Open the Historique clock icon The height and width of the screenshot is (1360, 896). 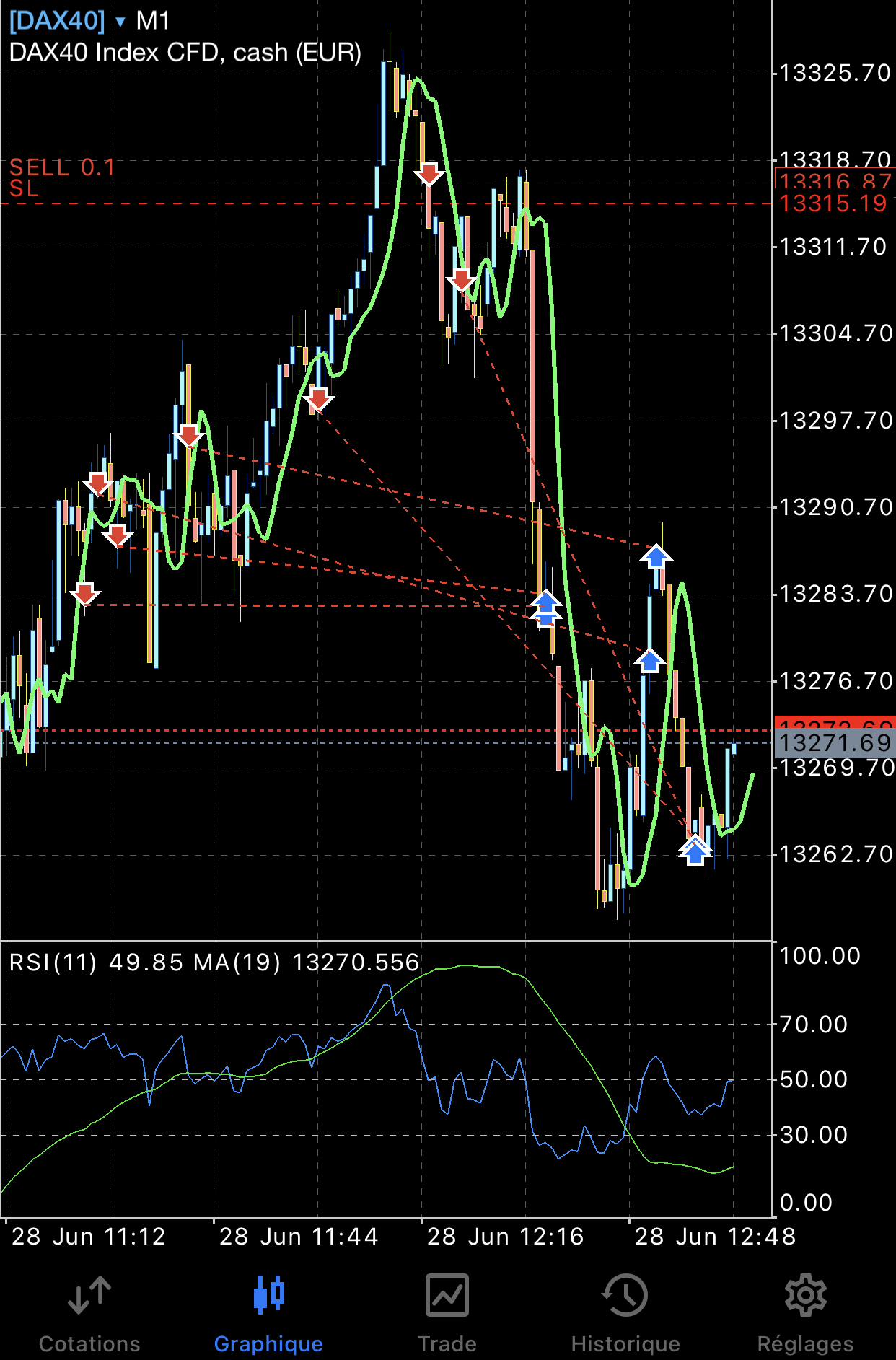tap(625, 1295)
